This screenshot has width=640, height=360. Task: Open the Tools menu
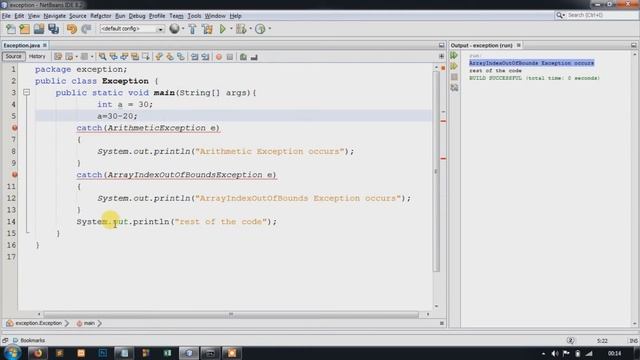pyautogui.click(x=194, y=16)
